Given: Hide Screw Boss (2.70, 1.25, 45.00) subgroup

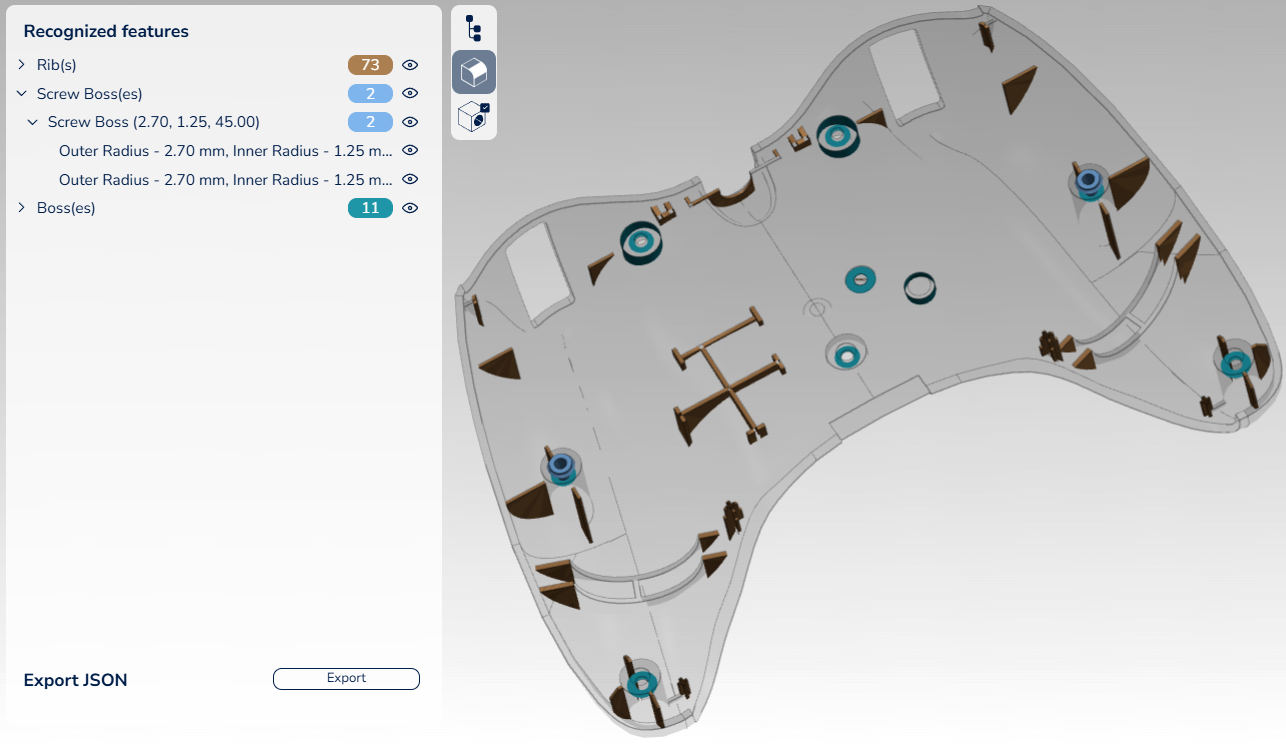Looking at the screenshot, I should pos(410,122).
